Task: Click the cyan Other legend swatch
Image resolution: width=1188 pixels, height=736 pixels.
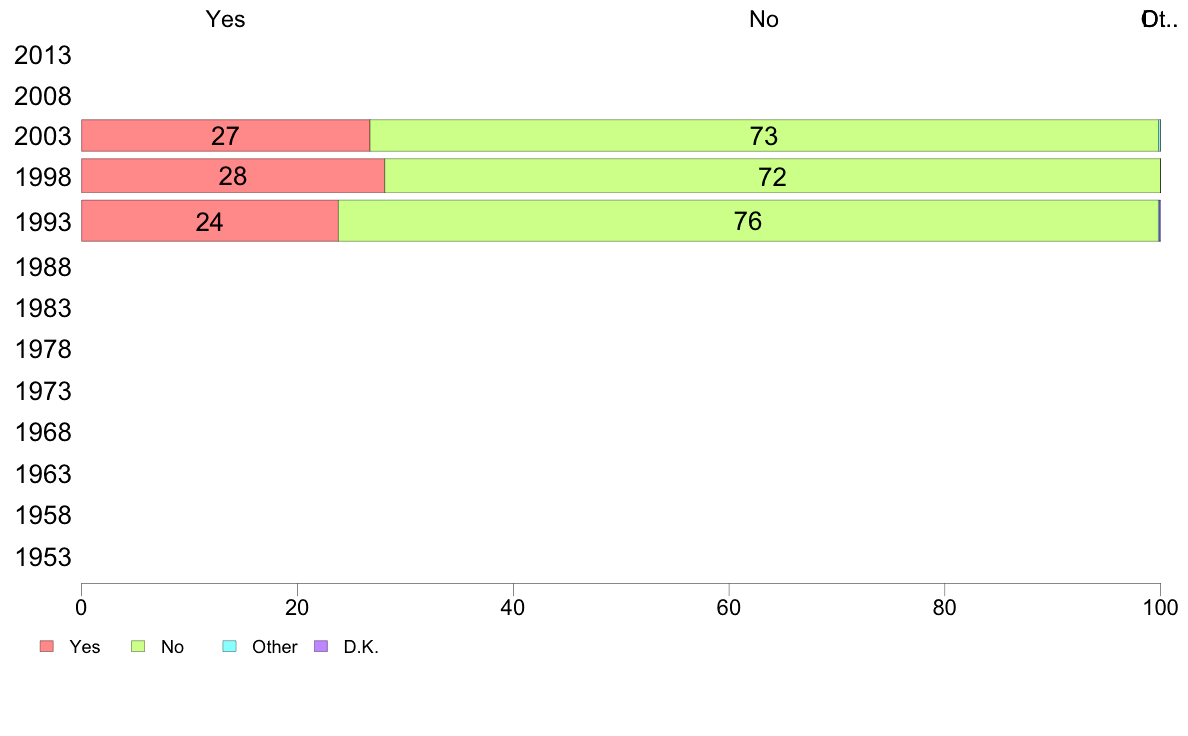Action: (x=230, y=646)
